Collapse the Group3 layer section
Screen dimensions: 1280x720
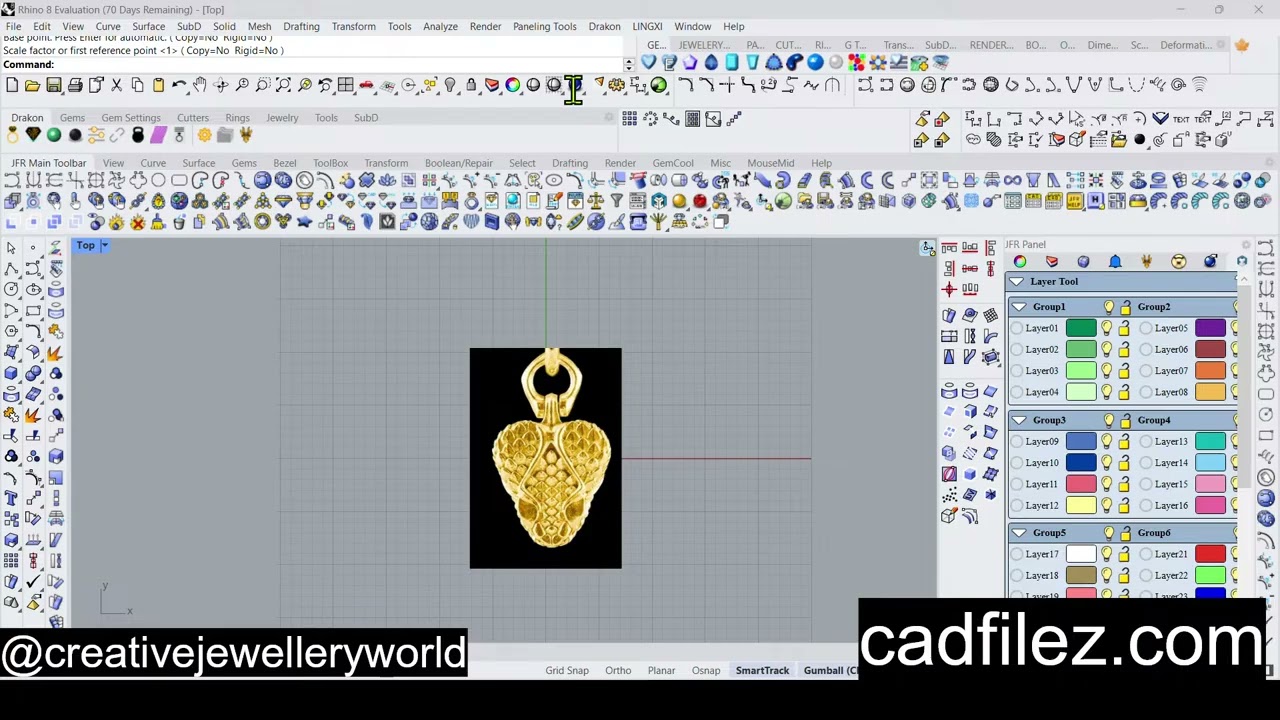coord(1018,421)
